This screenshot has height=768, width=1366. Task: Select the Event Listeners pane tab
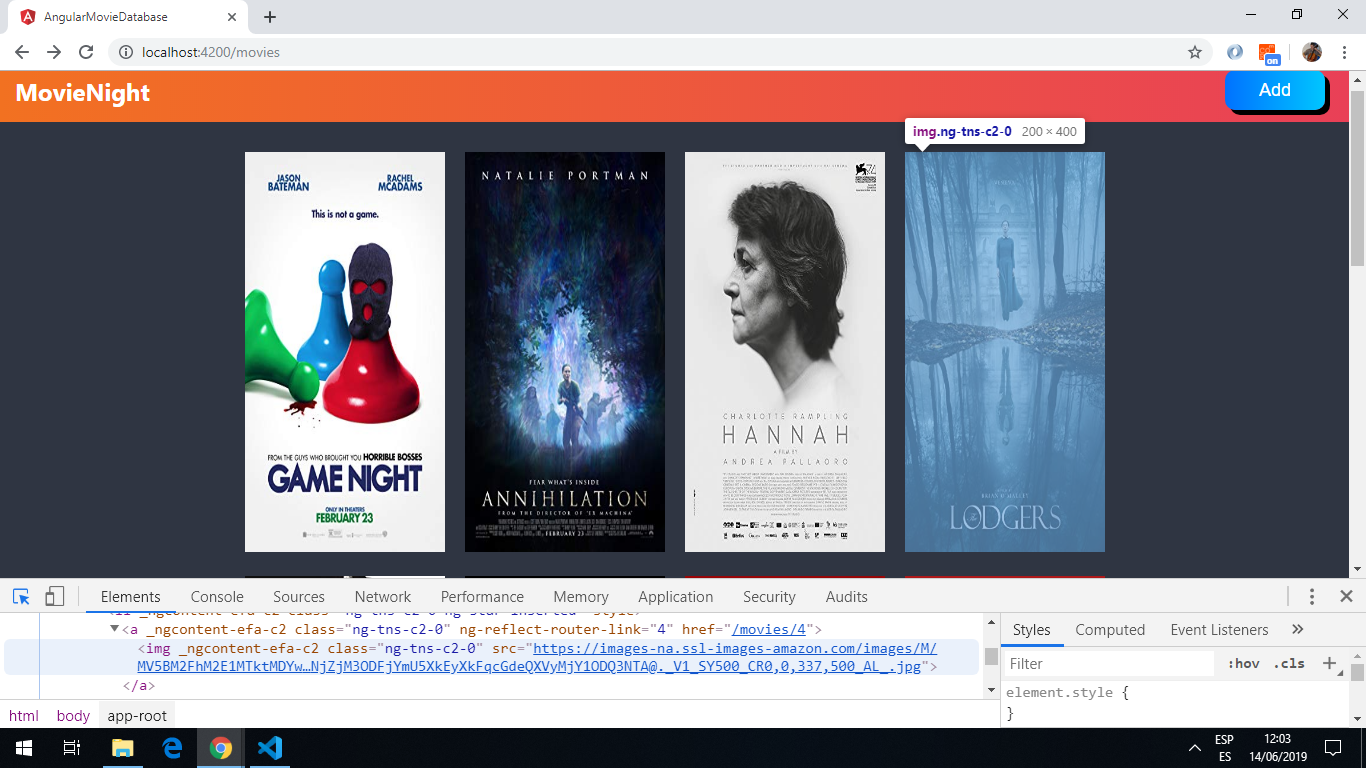(1219, 630)
